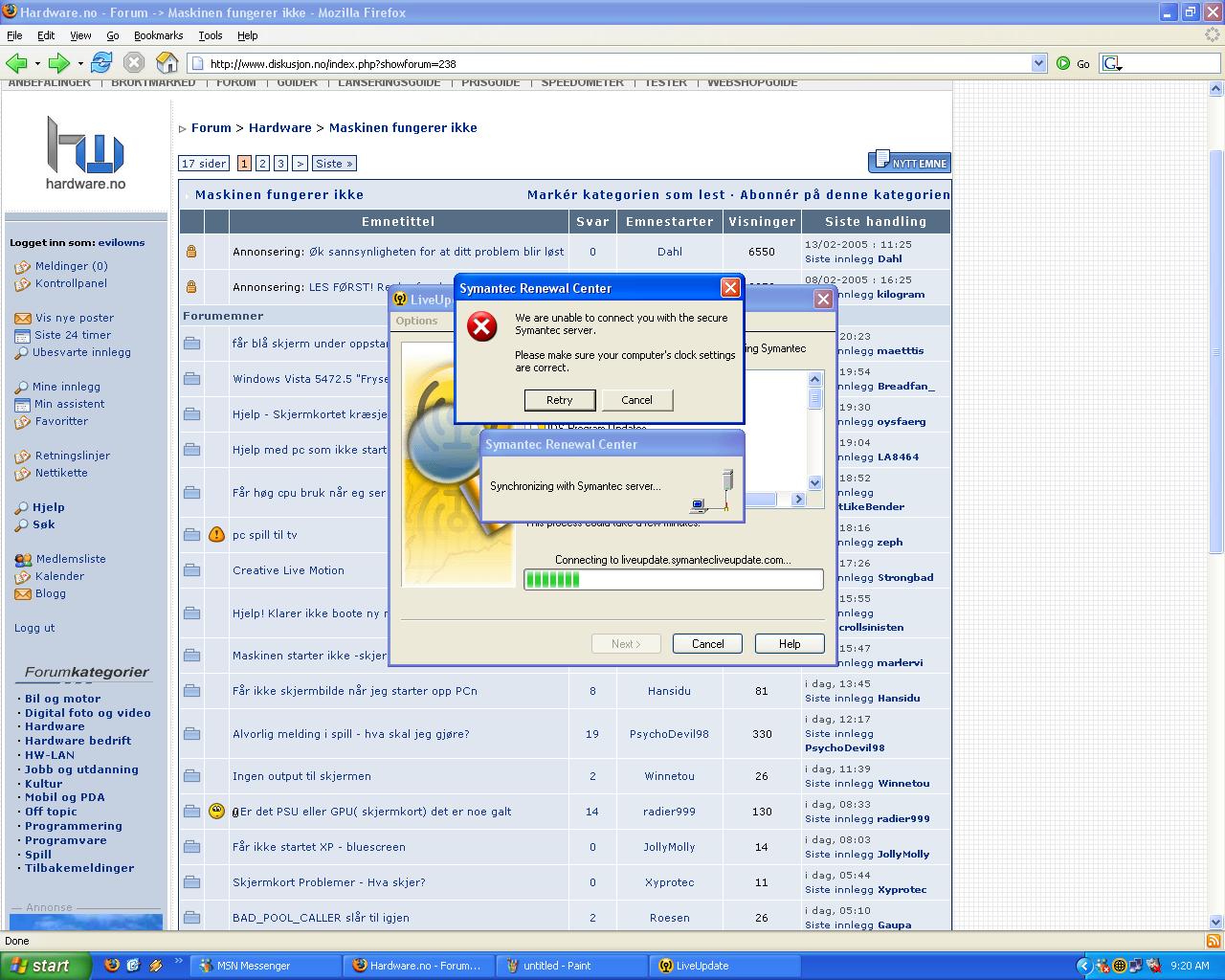This screenshot has width=1225, height=980.
Task: Go to page 2 of forum
Action: point(262,164)
